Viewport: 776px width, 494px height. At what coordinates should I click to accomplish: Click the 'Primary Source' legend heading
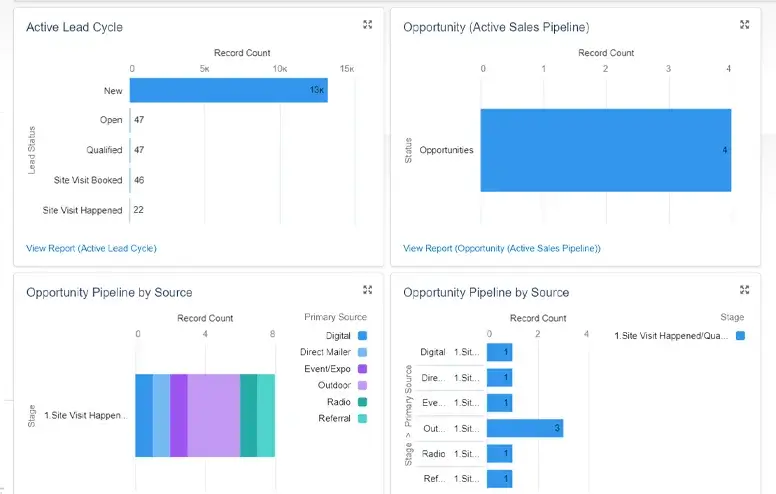pos(336,317)
